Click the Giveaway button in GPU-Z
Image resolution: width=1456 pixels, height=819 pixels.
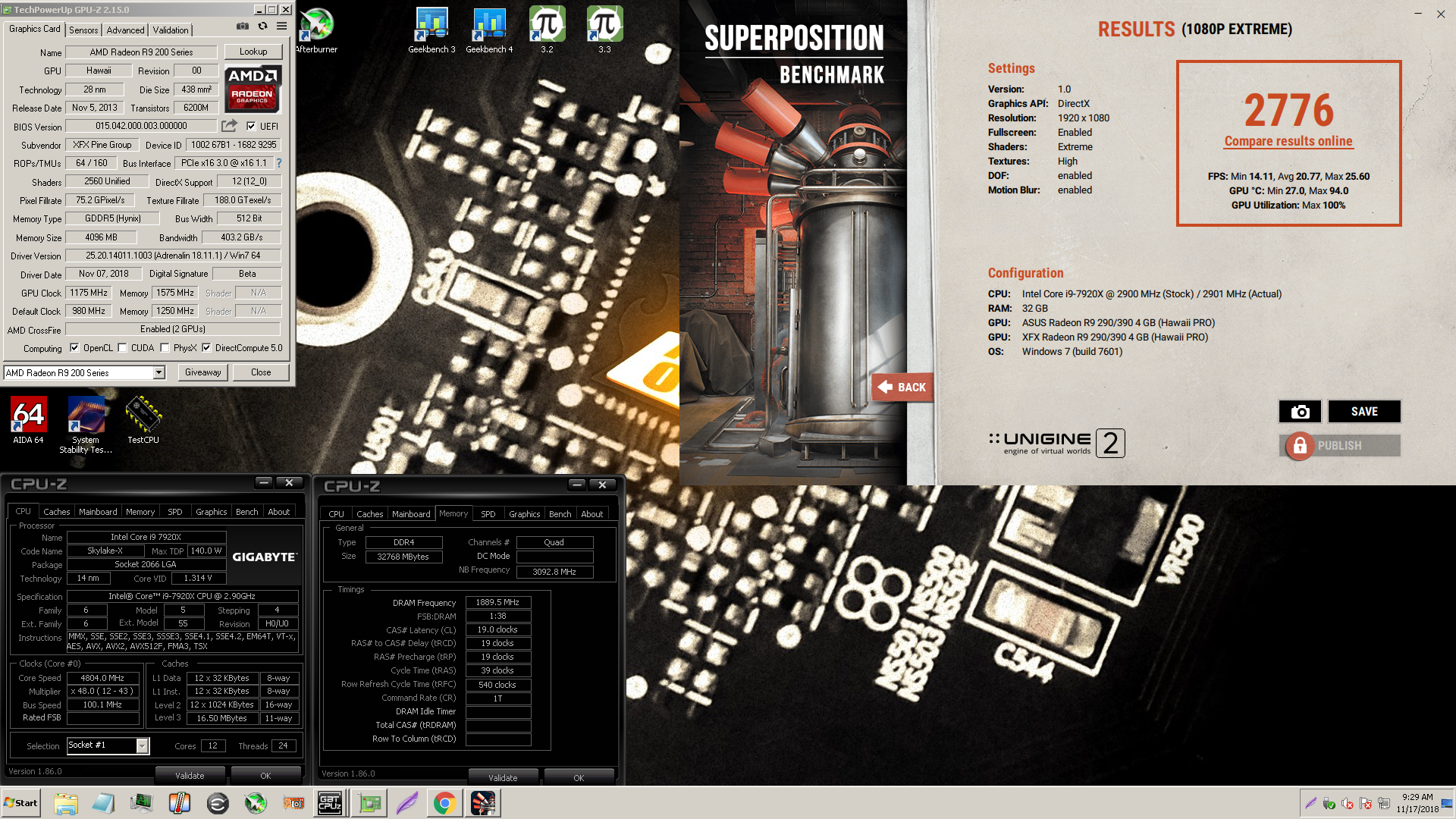[x=203, y=372]
